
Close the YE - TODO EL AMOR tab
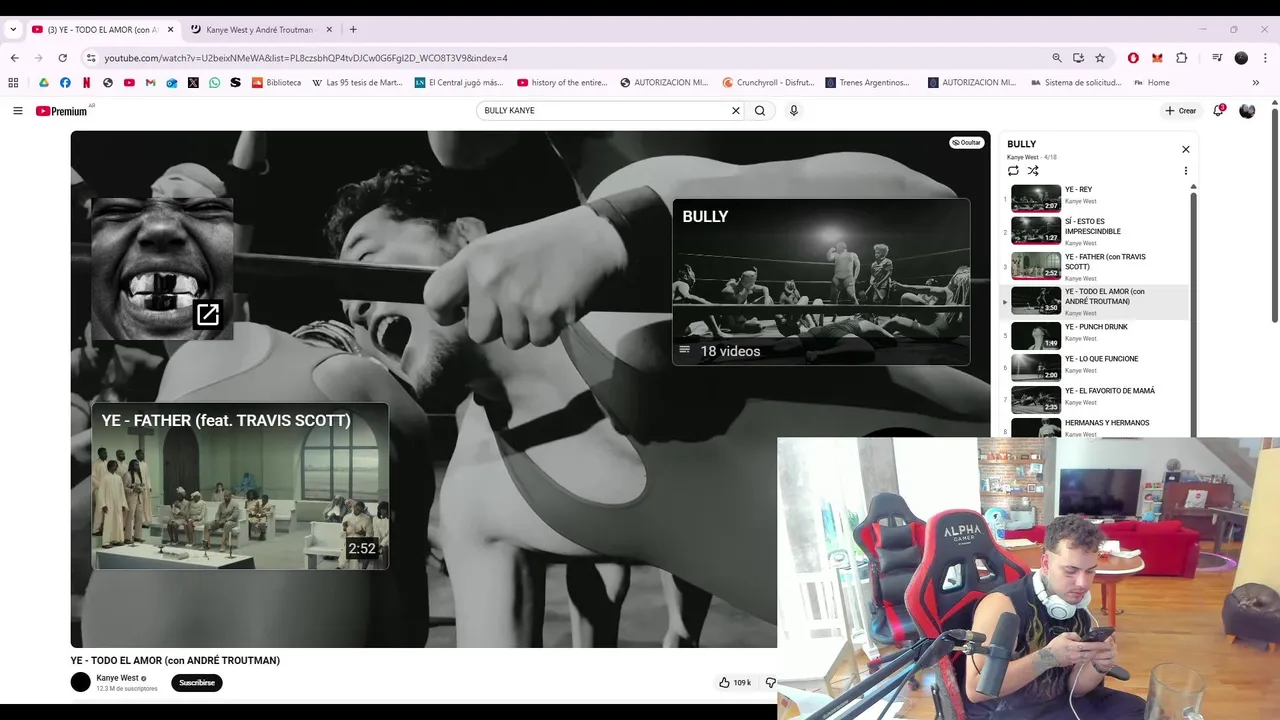pos(170,30)
